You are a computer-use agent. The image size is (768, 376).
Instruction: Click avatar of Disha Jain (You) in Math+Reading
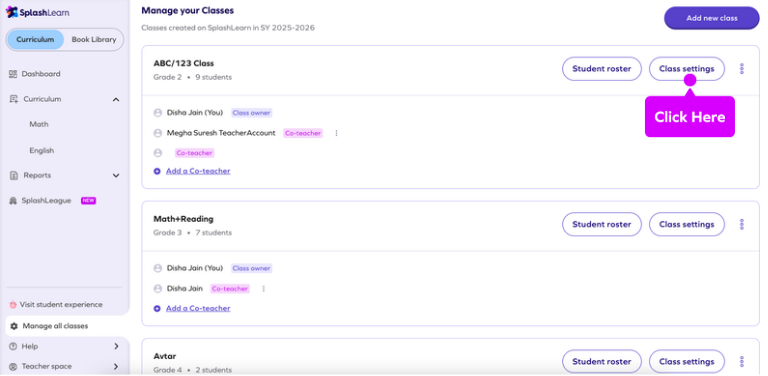point(158,268)
